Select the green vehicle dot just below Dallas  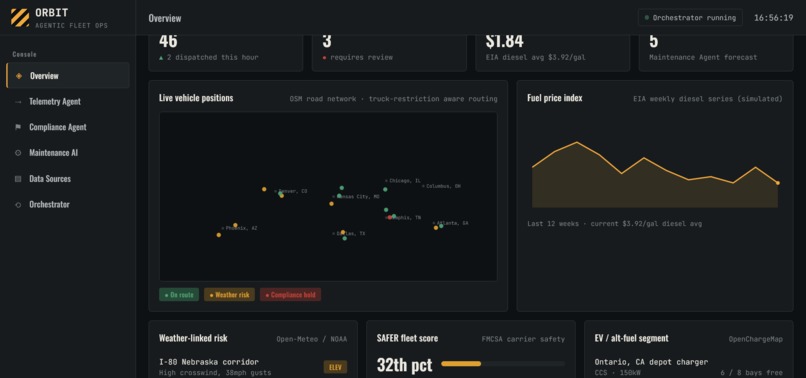tap(344, 238)
